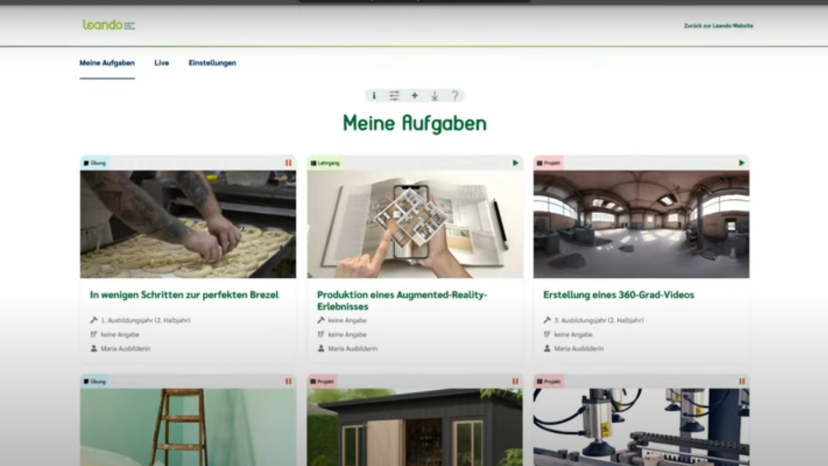
Task: Click the person icon on the Brezel card
Action: 93,349
